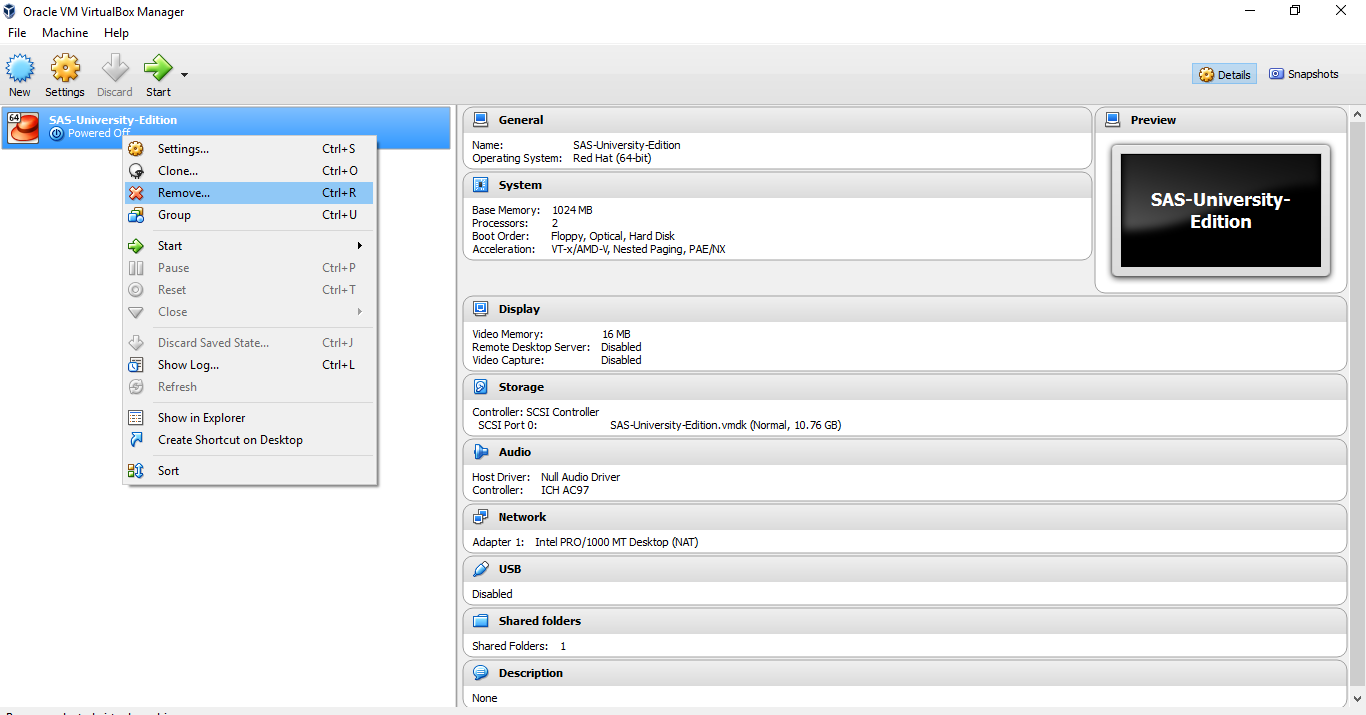Open the General section header link
1366x715 pixels.
coord(521,120)
